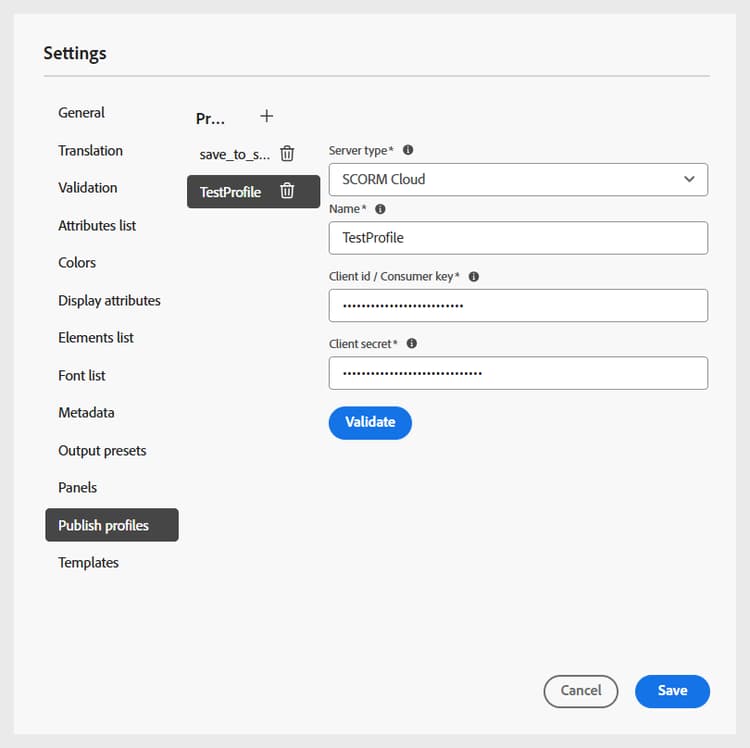Show info tooltip for Server type
This screenshot has height=748, width=750.
408,150
